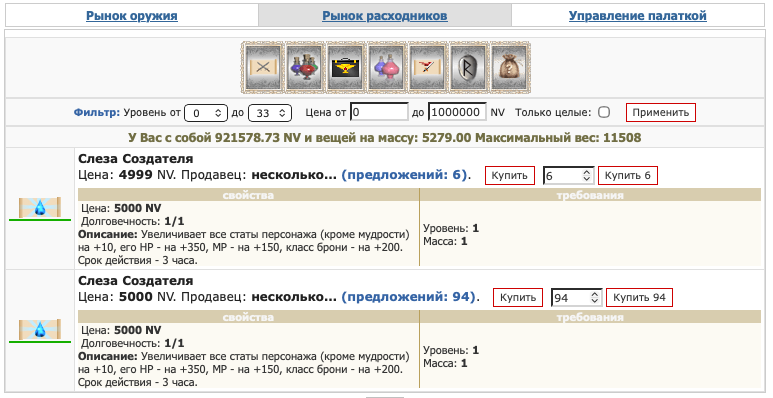Focus the maximum price field showing 1000000

tap(457, 112)
